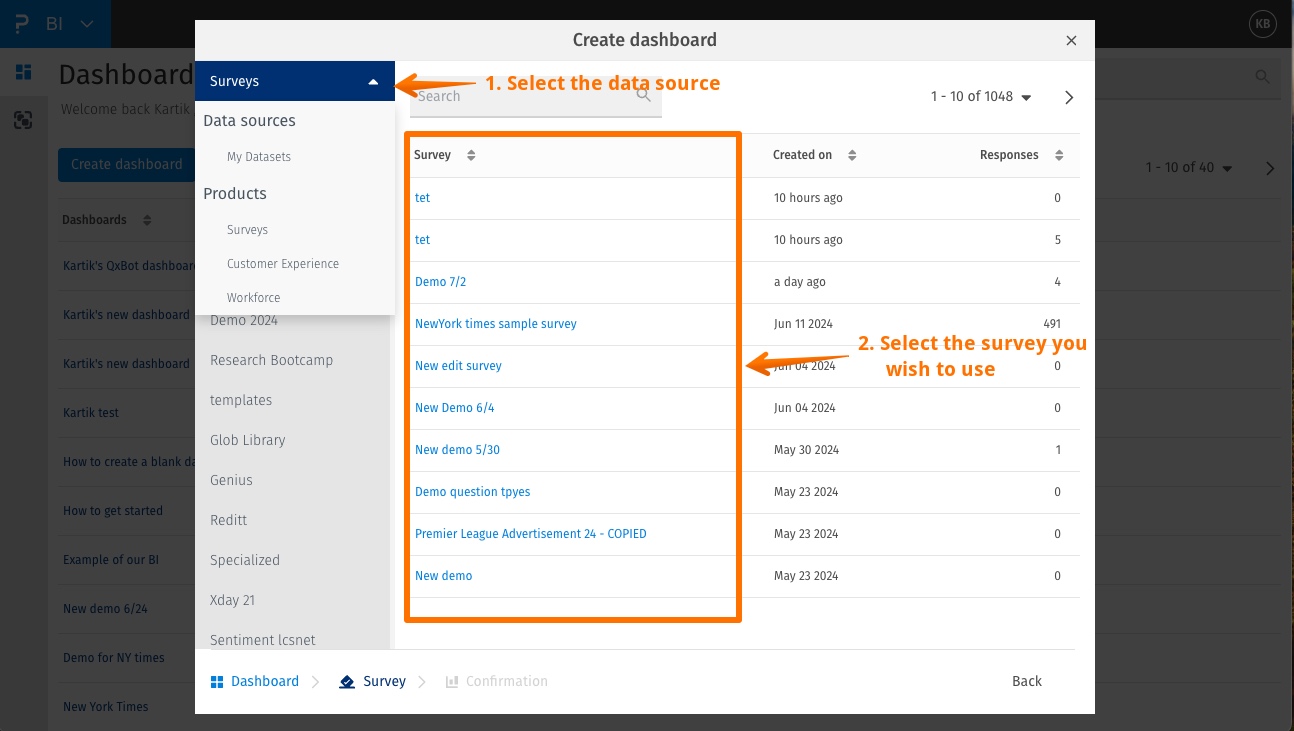The width and height of the screenshot is (1294, 731).
Task: Select Workforce from products list
Action: [x=253, y=298]
